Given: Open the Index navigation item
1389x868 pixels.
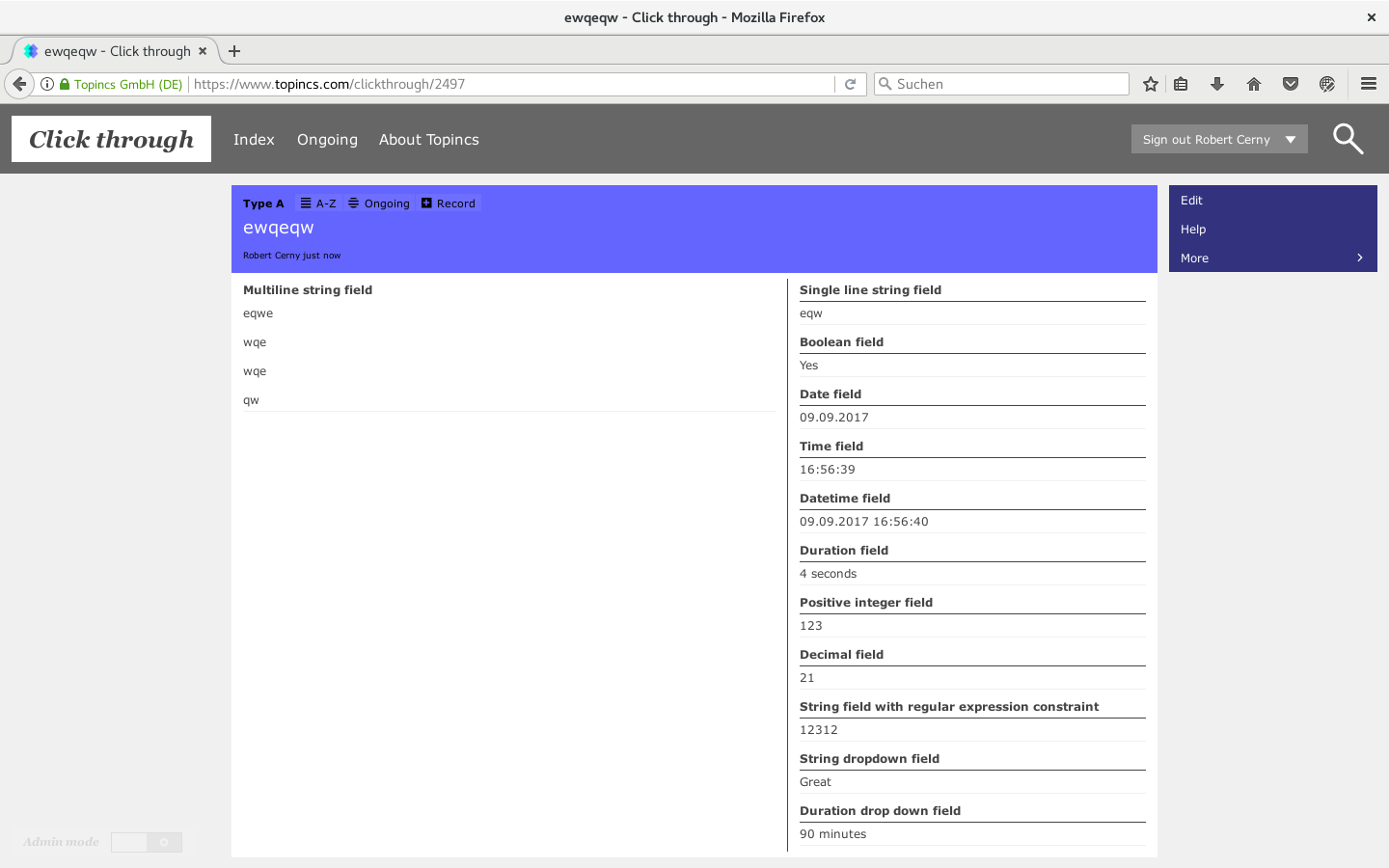Looking at the screenshot, I should (x=254, y=139).
